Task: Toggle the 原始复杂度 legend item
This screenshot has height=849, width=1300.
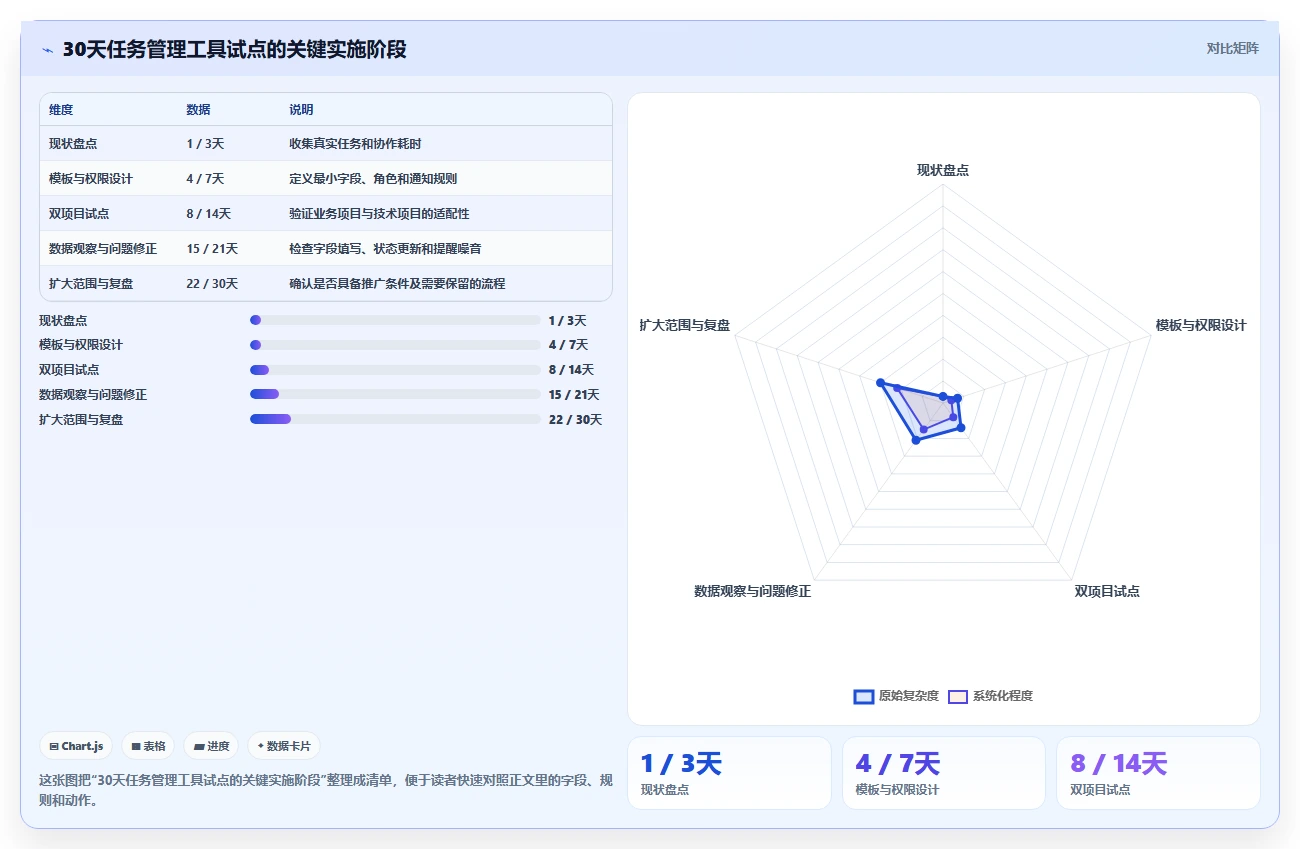Action: [896, 696]
